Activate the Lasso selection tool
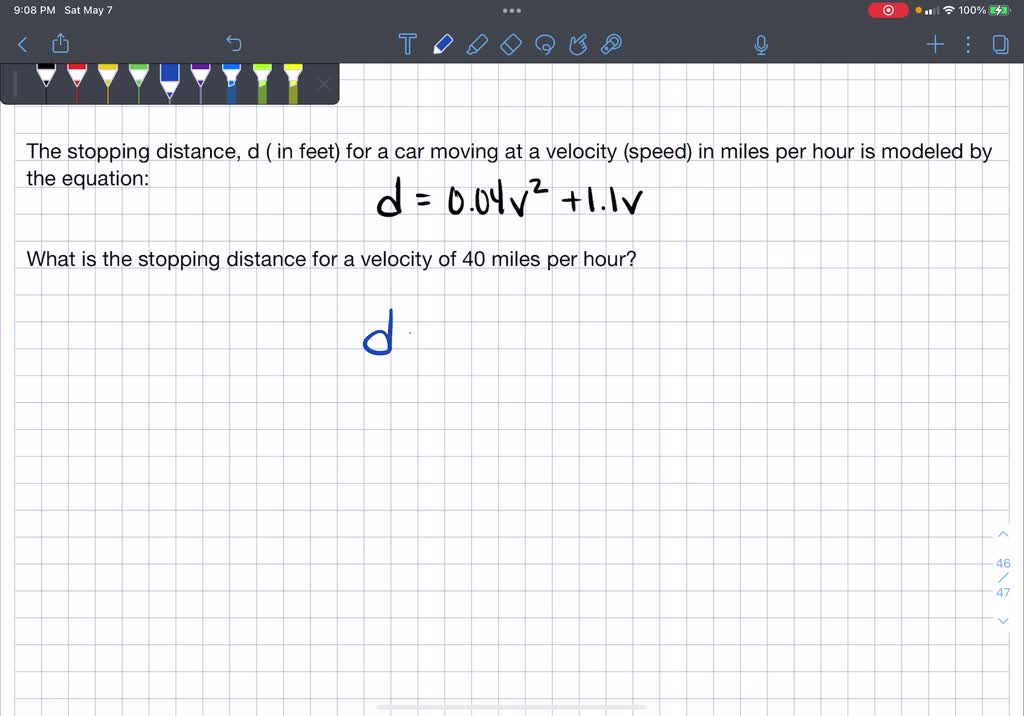 click(545, 44)
